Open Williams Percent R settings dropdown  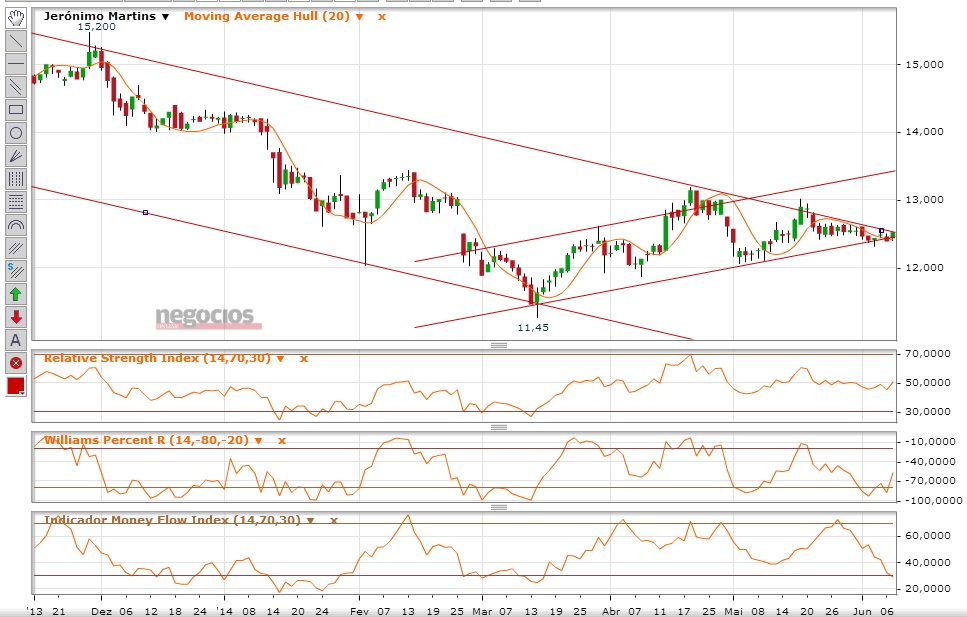coord(258,441)
